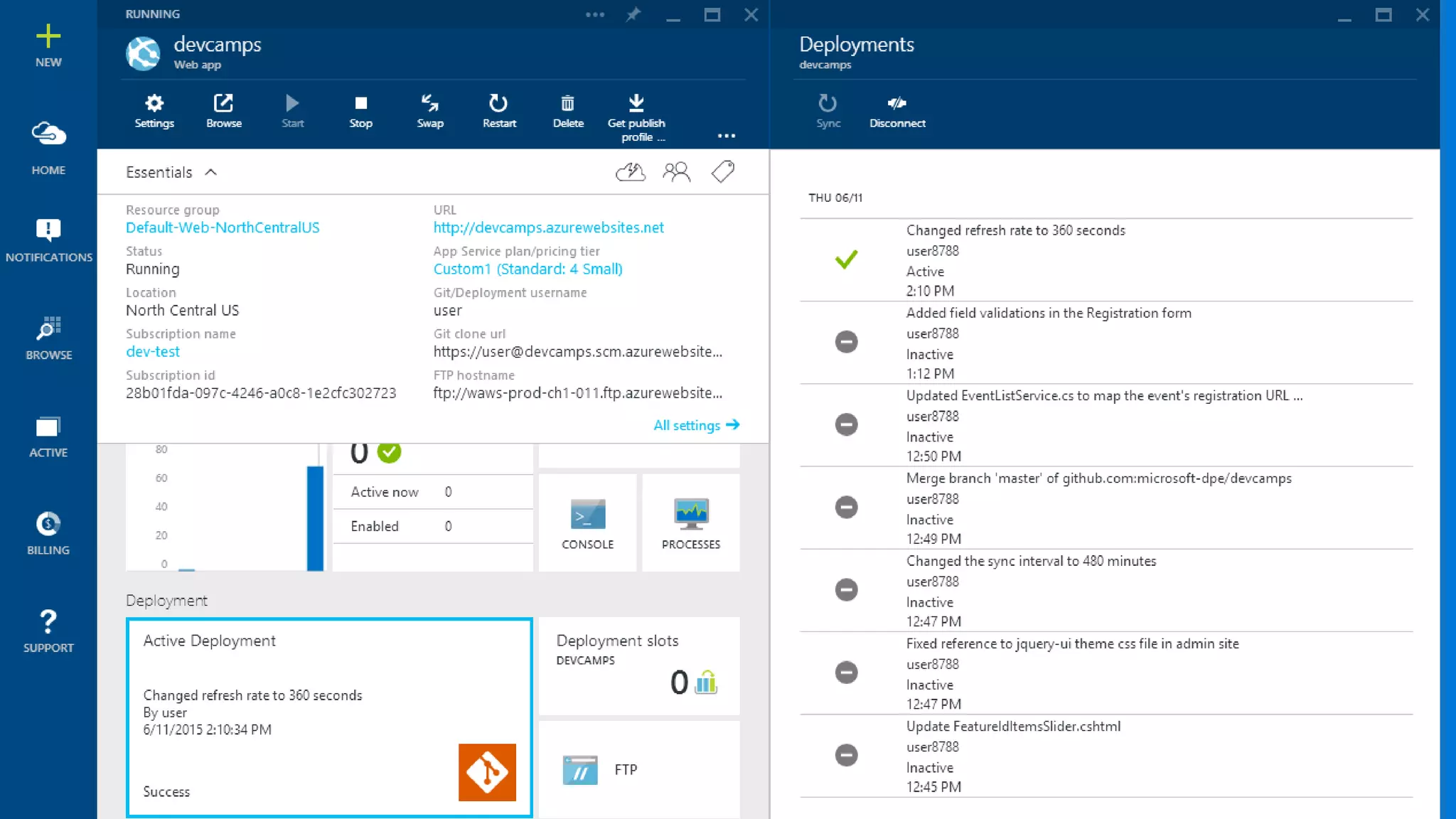This screenshot has width=1456, height=819.
Task: Pin the devcamps blade
Action: [633, 14]
